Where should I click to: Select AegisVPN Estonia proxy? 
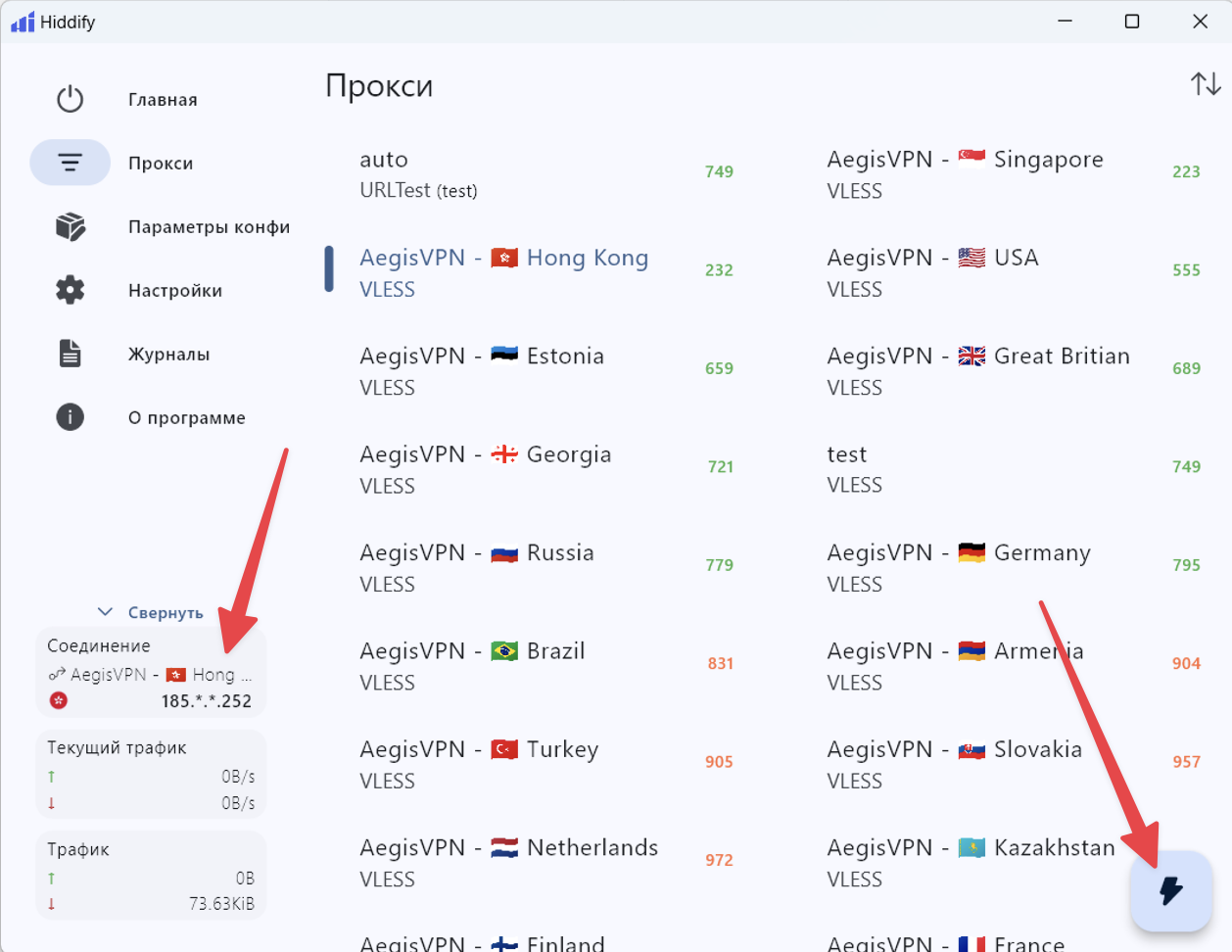click(546, 370)
